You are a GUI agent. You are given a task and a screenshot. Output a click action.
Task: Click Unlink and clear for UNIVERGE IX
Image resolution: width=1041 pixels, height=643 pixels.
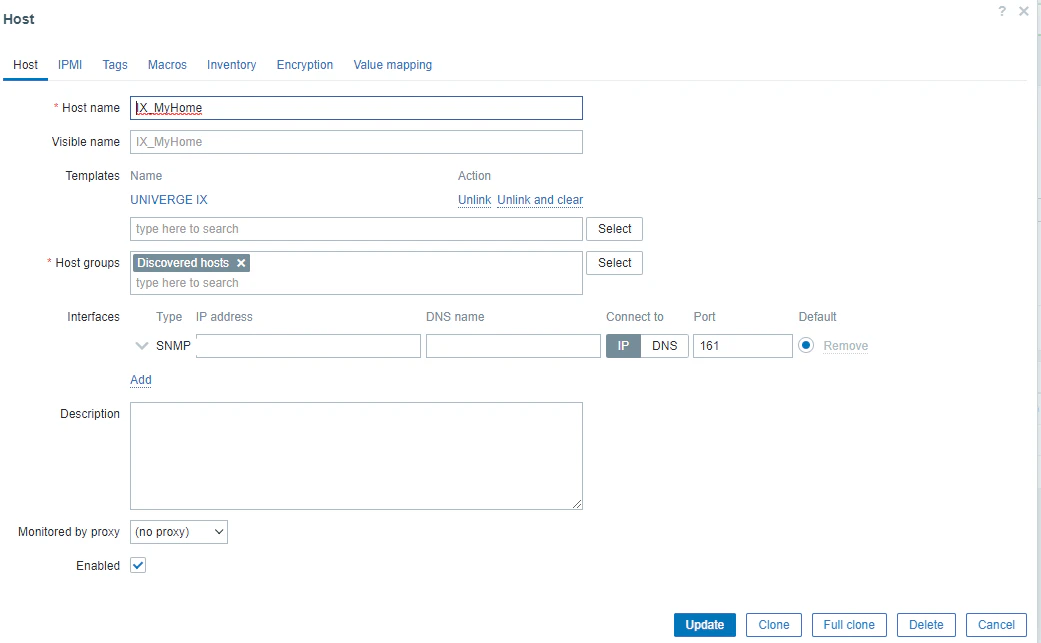click(540, 200)
